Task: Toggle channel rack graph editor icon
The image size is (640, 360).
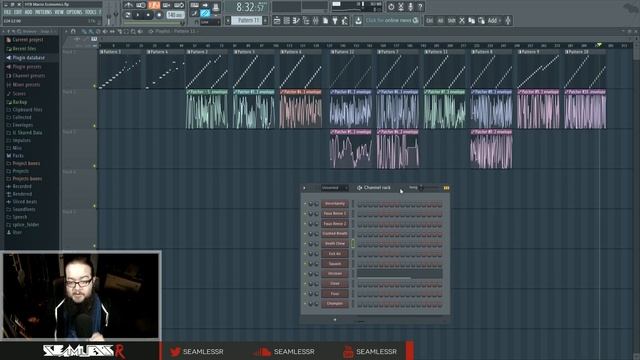Action: [x=446, y=188]
